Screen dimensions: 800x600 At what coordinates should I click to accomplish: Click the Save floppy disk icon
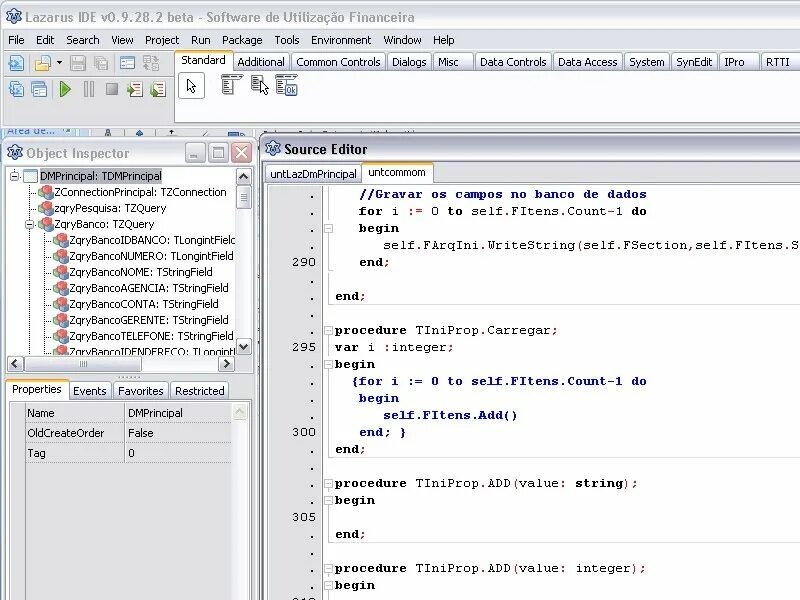click(x=78, y=63)
